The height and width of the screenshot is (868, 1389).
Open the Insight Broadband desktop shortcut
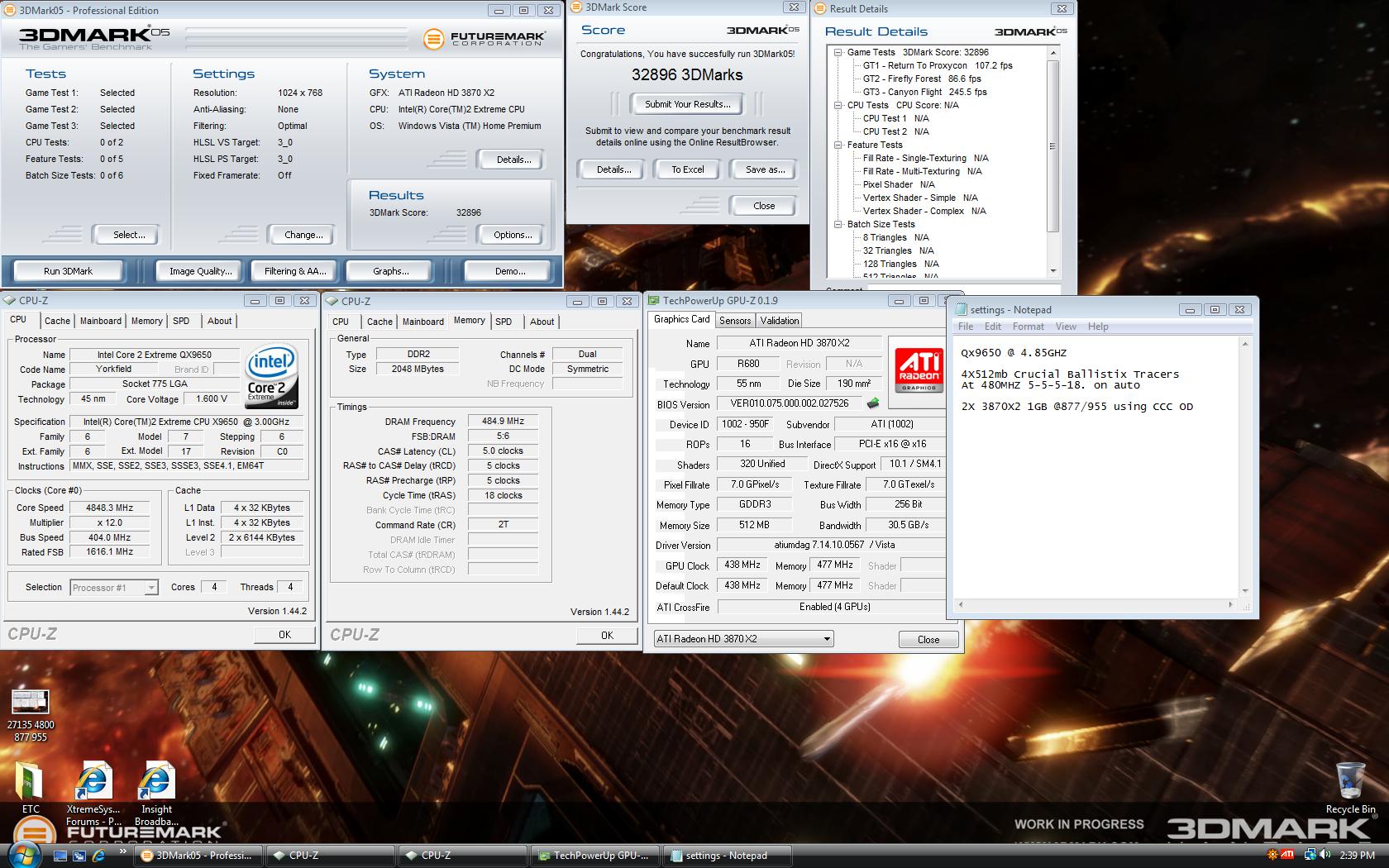pyautogui.click(x=156, y=792)
